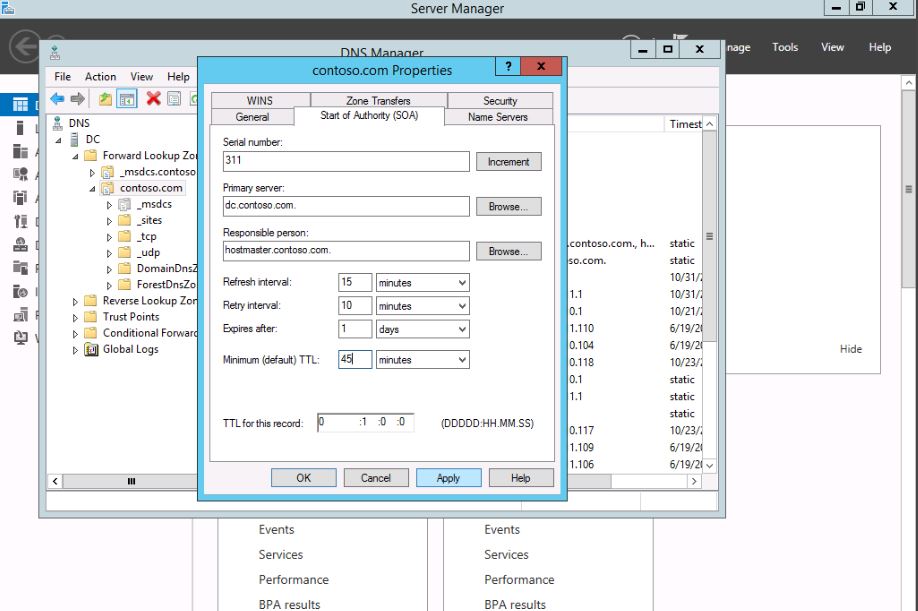The image size is (918, 611).
Task: Click the Global Logs icon
Action: point(91,349)
